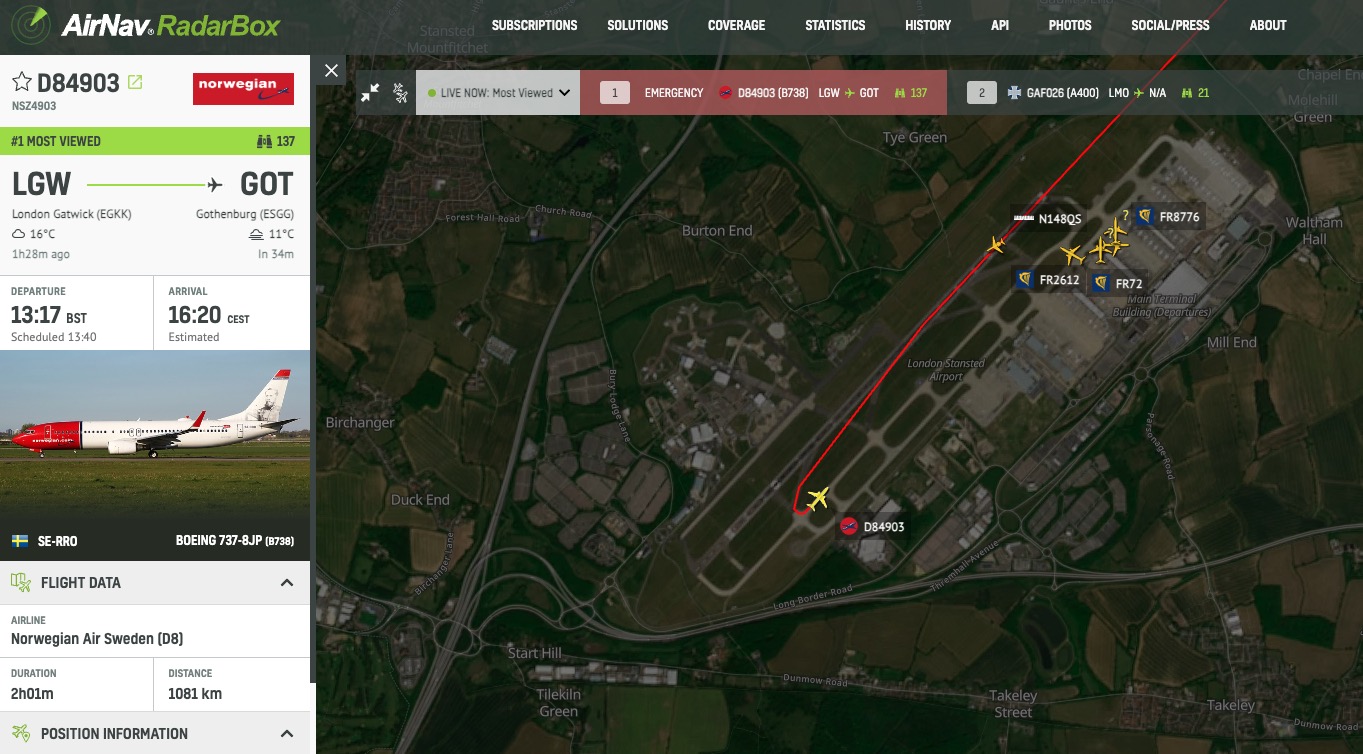Click the Norwegian Air Sweden (D8) airline name
This screenshot has width=1363, height=754.
(x=97, y=639)
